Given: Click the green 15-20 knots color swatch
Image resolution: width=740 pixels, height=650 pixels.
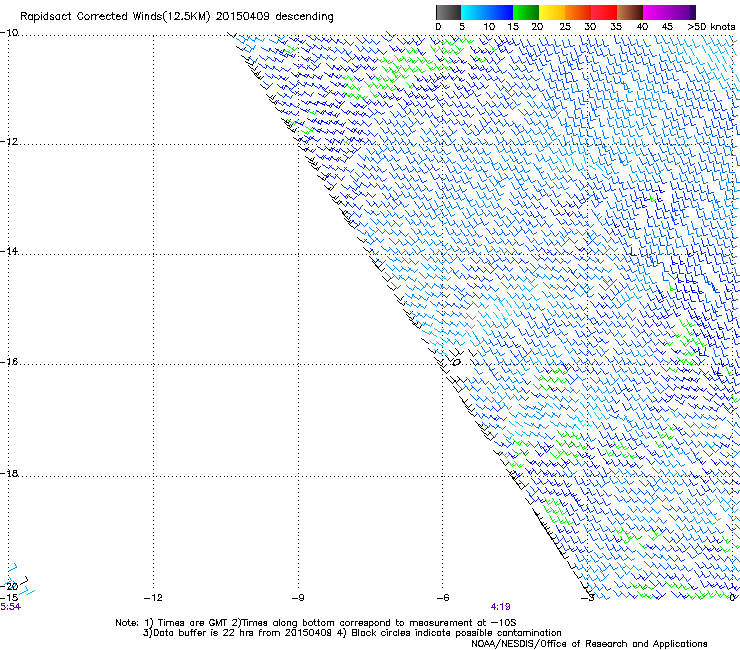Looking at the screenshot, I should pos(526,12).
